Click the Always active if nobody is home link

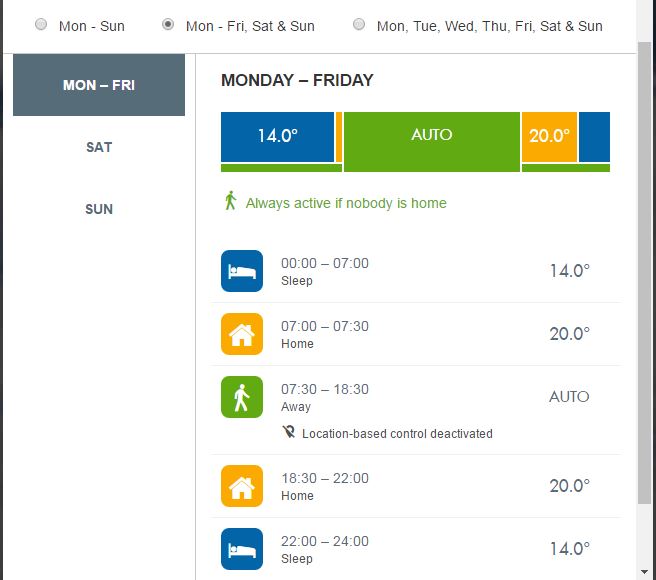[x=346, y=203]
